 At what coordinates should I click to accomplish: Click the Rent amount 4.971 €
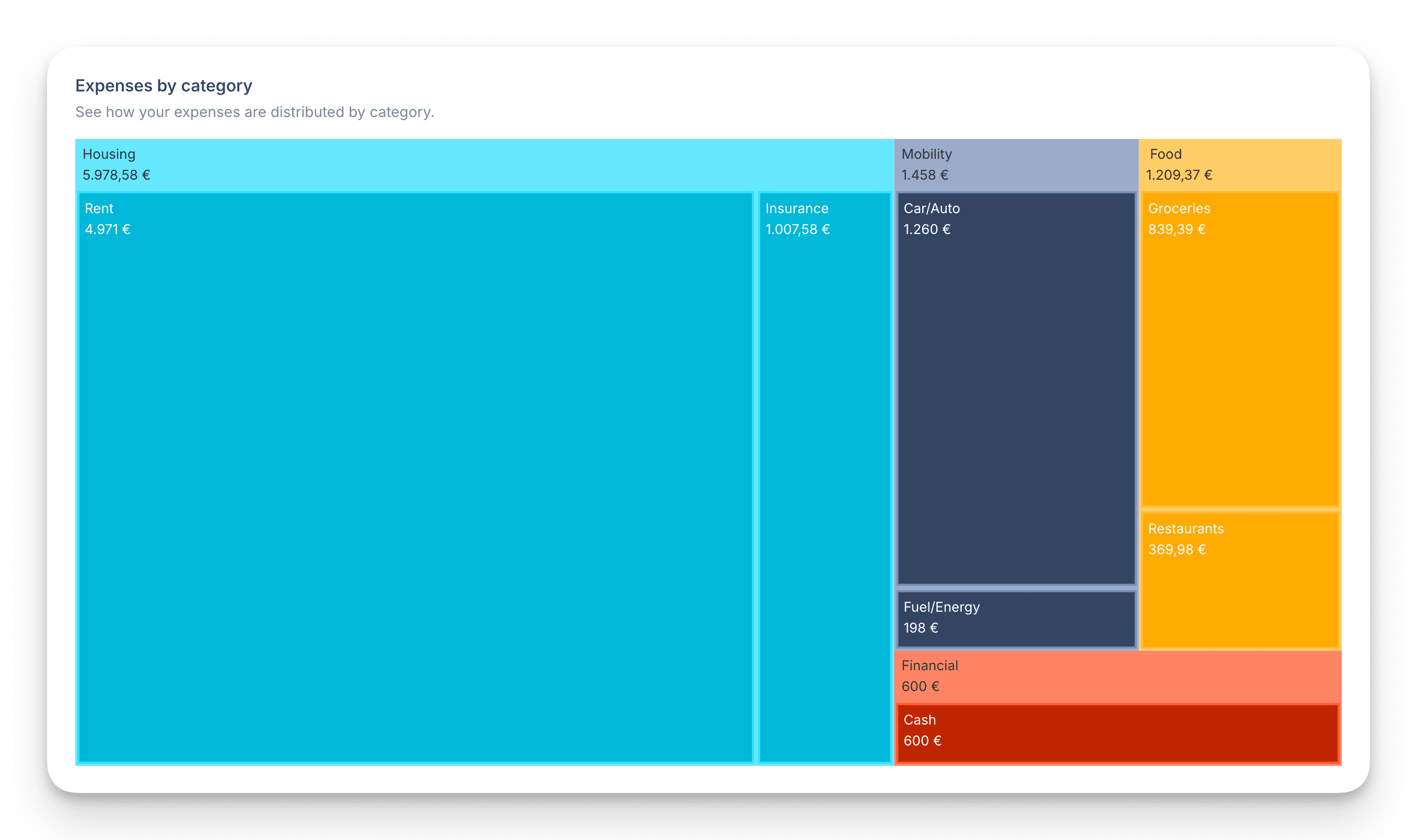pos(108,229)
